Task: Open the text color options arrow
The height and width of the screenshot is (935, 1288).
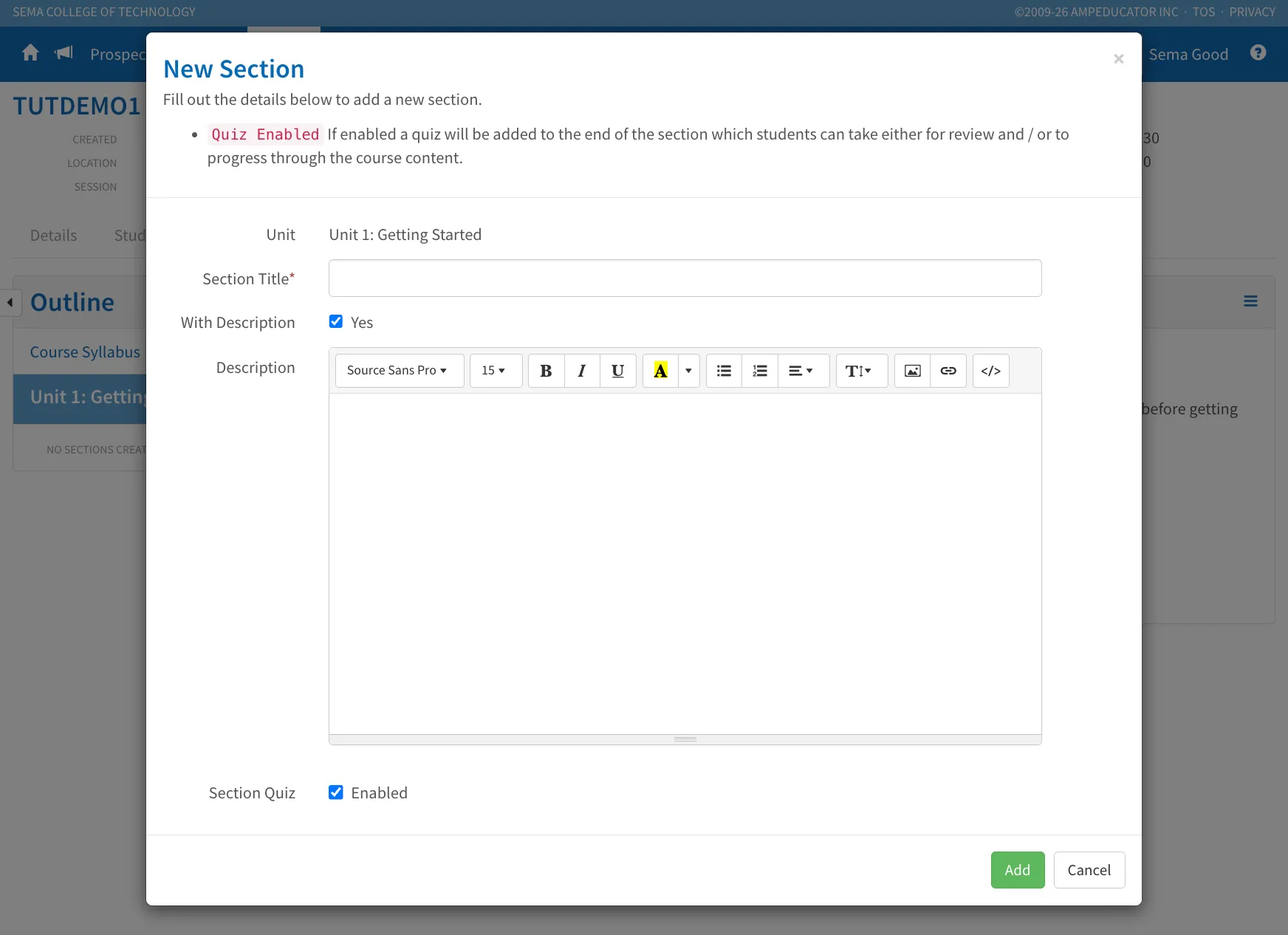Action: point(688,371)
